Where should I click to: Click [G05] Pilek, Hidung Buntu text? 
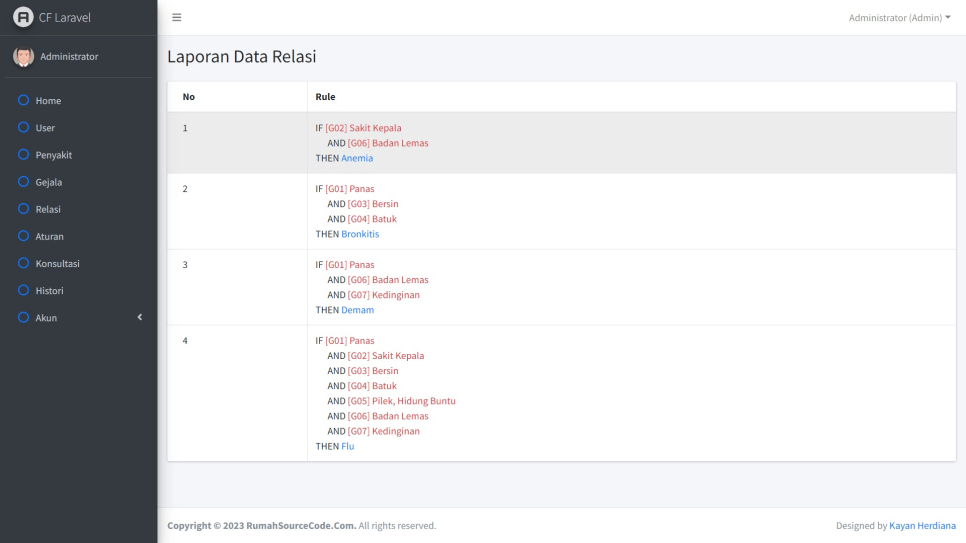tap(402, 401)
